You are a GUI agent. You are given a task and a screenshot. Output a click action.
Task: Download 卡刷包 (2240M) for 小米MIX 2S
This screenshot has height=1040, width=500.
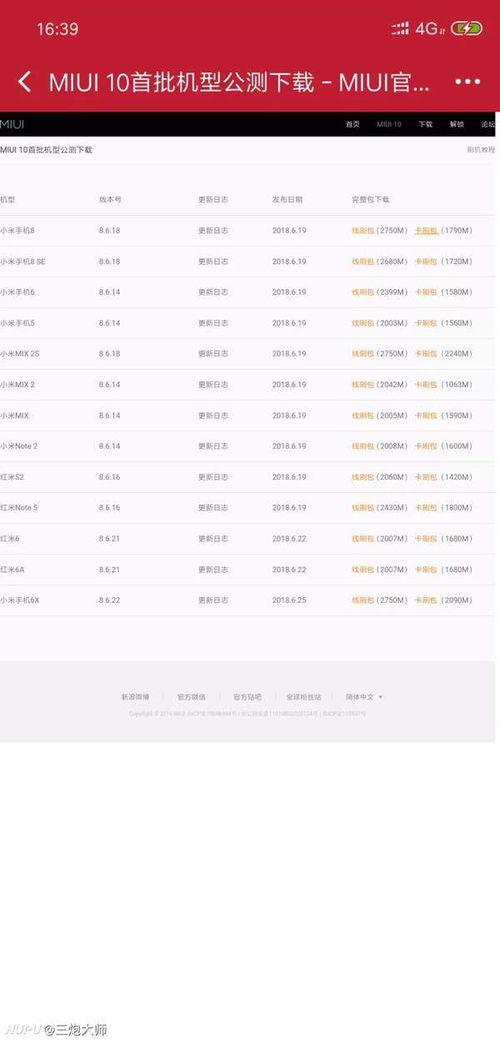coord(426,354)
